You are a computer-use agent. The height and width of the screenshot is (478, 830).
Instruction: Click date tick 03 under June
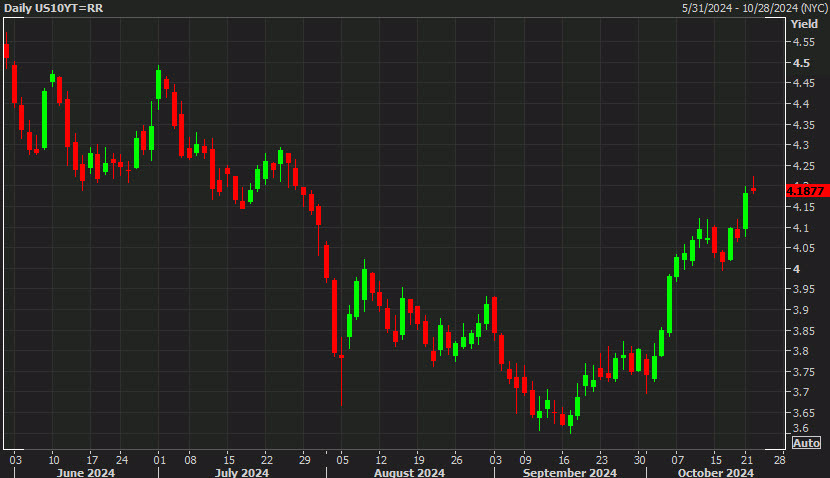[x=14, y=458]
